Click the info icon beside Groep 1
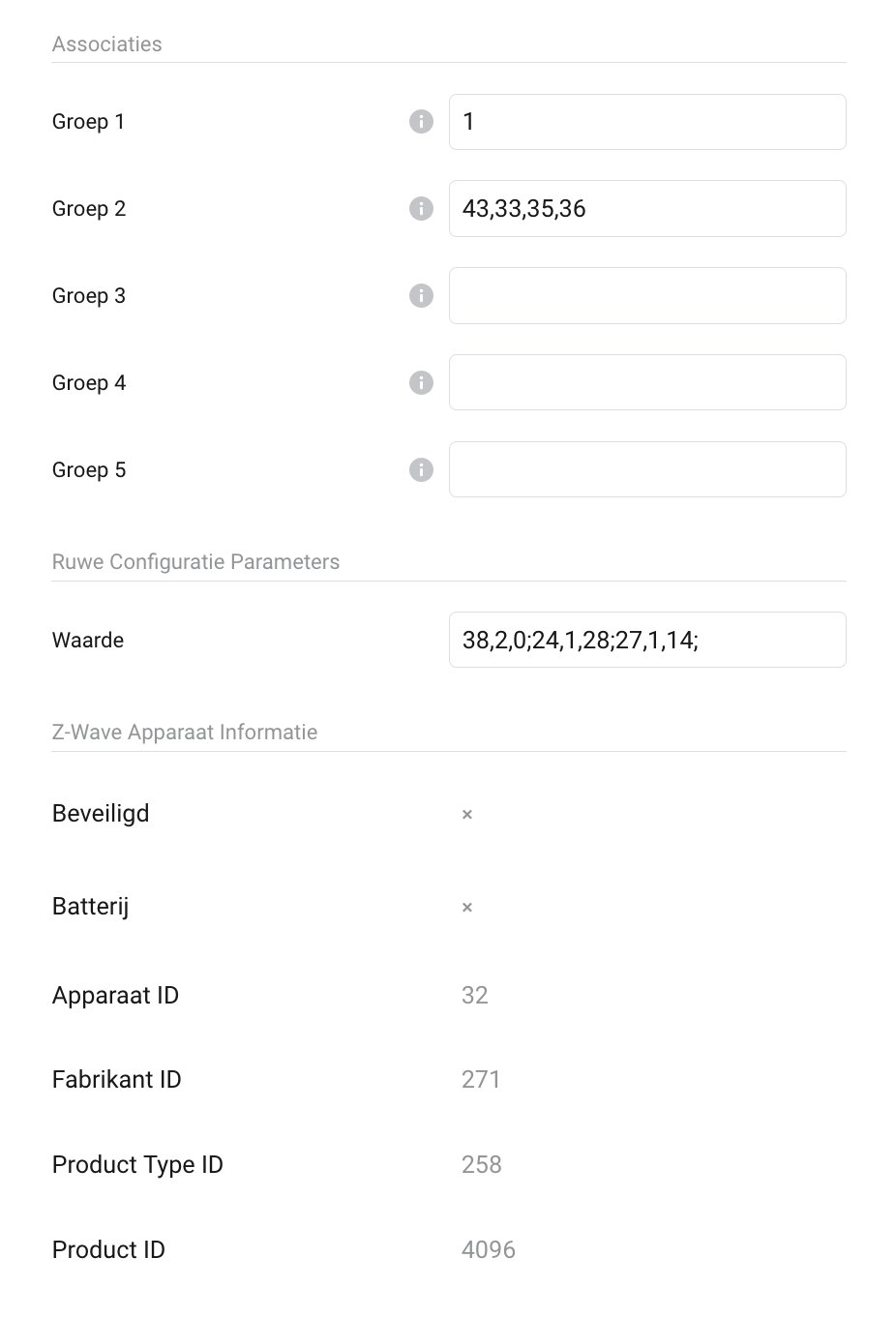Viewport: 896px width, 1318px height. point(421,122)
